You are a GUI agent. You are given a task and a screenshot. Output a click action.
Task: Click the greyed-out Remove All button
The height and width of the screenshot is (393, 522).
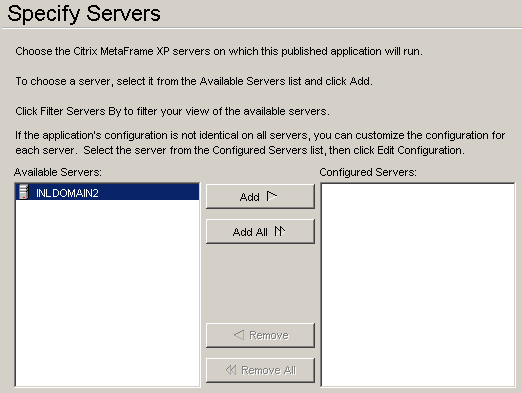[x=260, y=370]
